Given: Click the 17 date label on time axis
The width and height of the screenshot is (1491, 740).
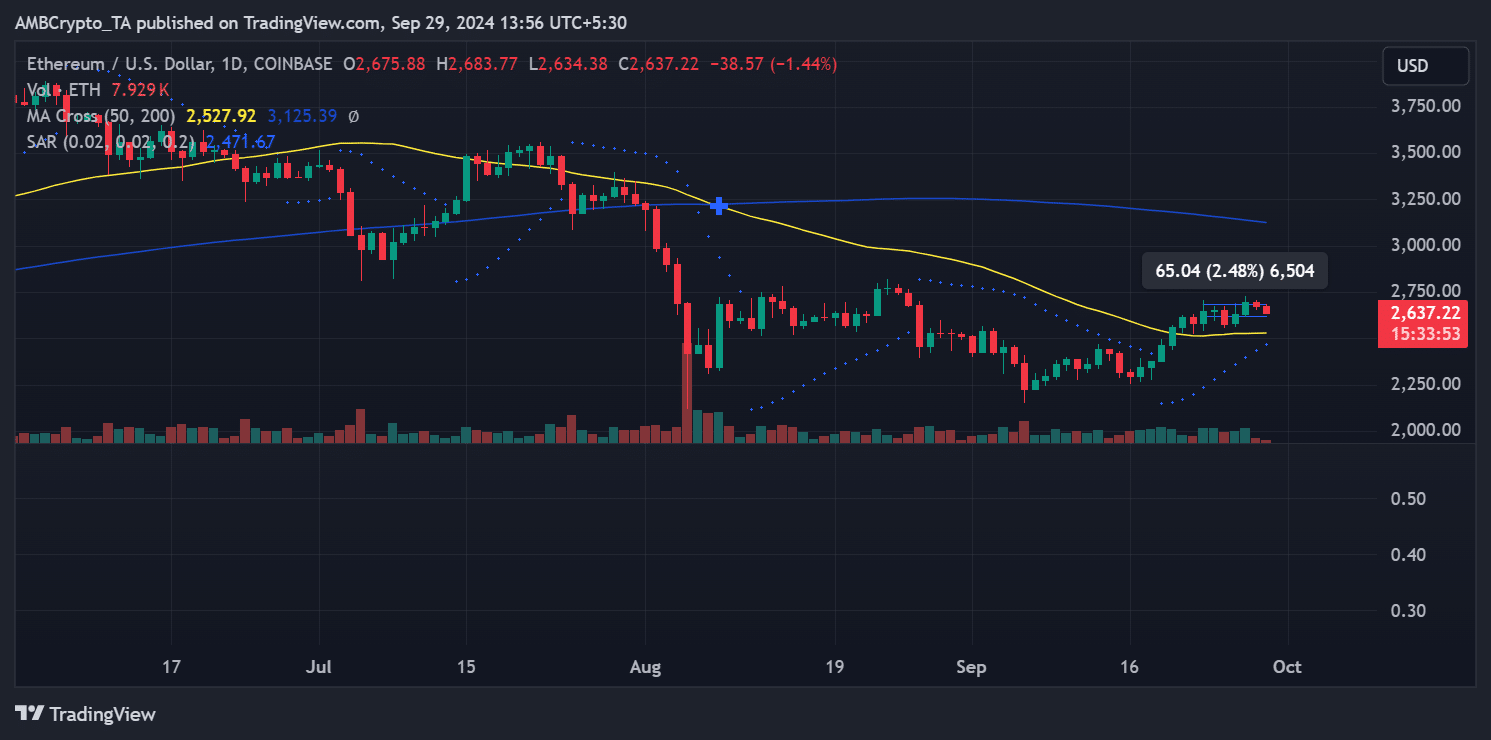Looking at the screenshot, I should tap(171, 667).
